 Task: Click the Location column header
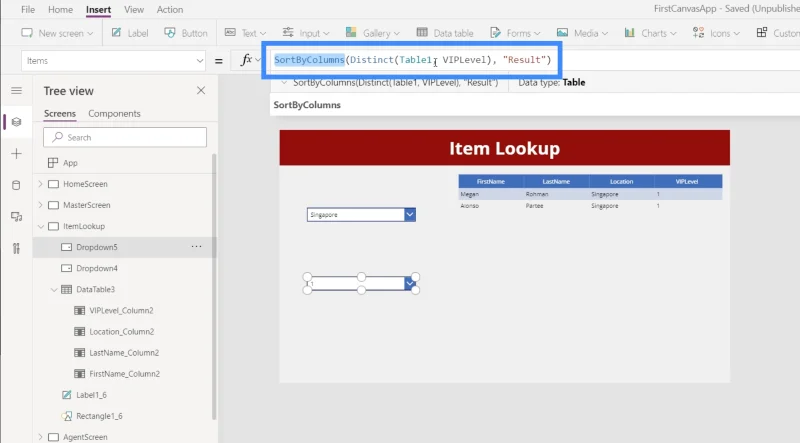pyautogui.click(x=621, y=181)
